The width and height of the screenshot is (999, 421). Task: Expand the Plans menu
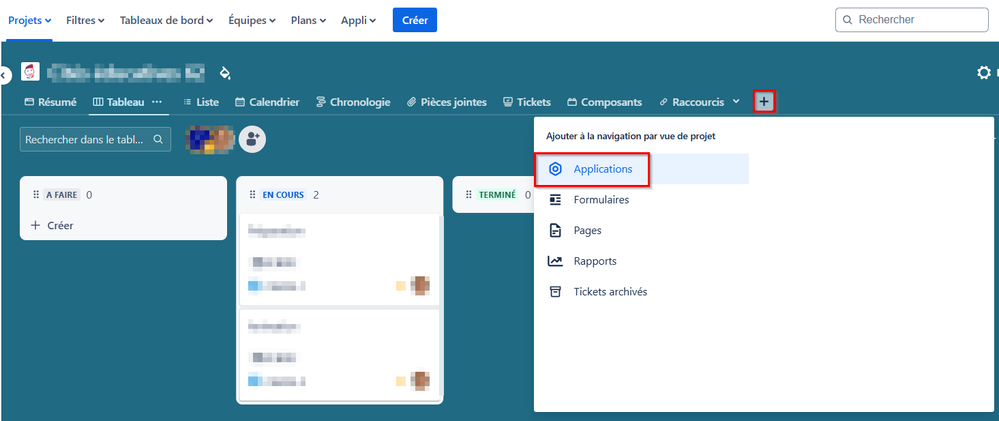click(x=308, y=20)
